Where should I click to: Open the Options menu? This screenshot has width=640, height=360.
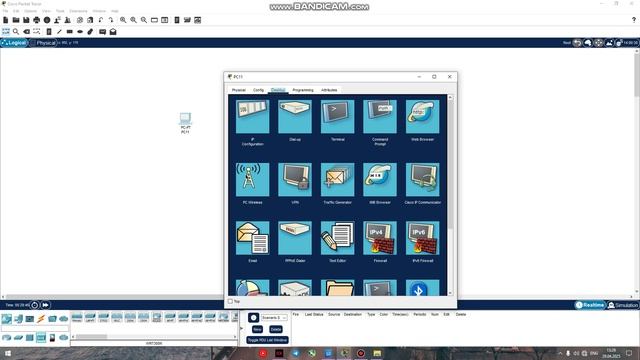(x=30, y=11)
